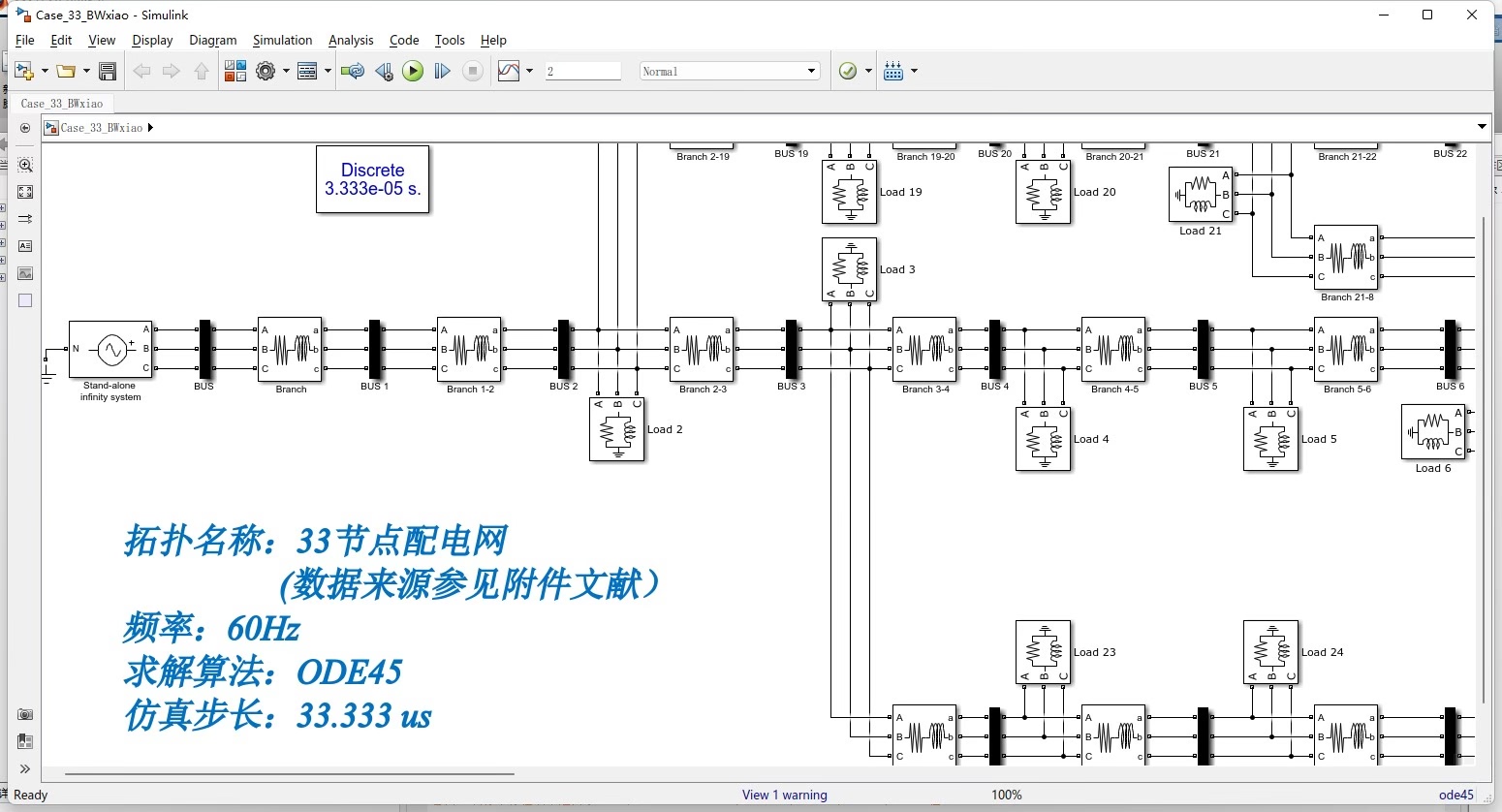This screenshot has height=812, width=1502.
Task: Click in the simulation stop time field
Action: coord(581,70)
